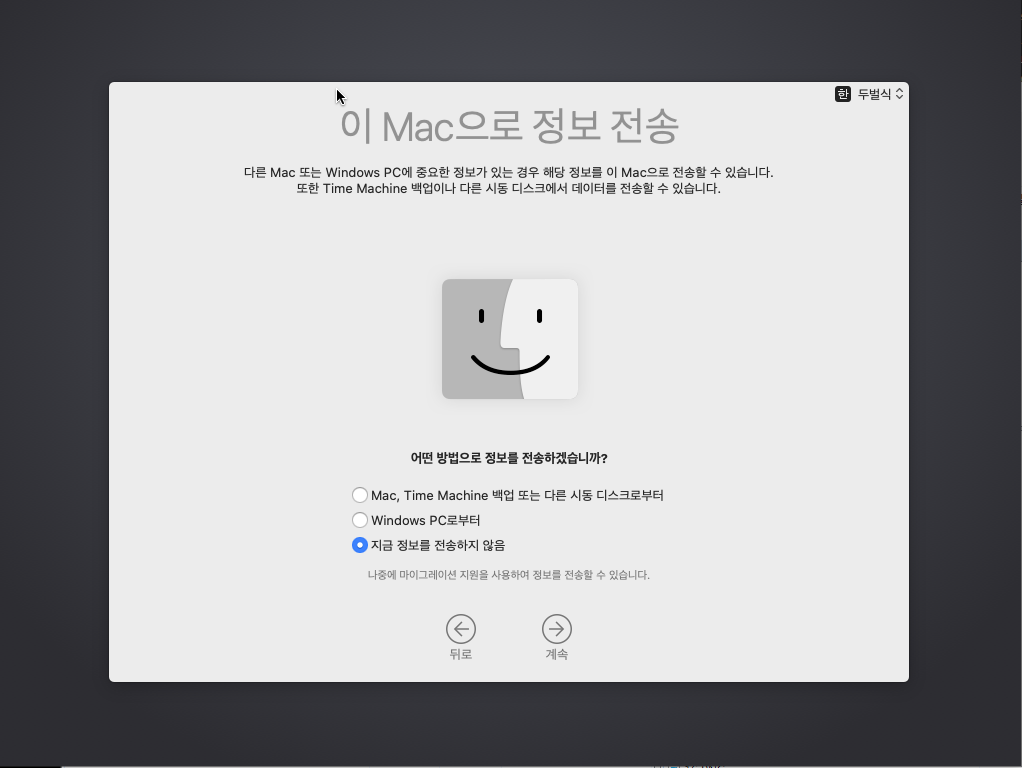This screenshot has height=768, width=1022.
Task: Click the 이 Mac으로 정보 전송 title
Action: 509,127
